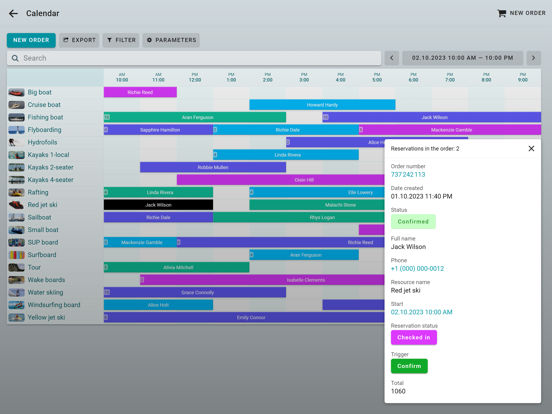Click the magnifier icon in search bar
Screen dimensions: 552x414
(15, 58)
